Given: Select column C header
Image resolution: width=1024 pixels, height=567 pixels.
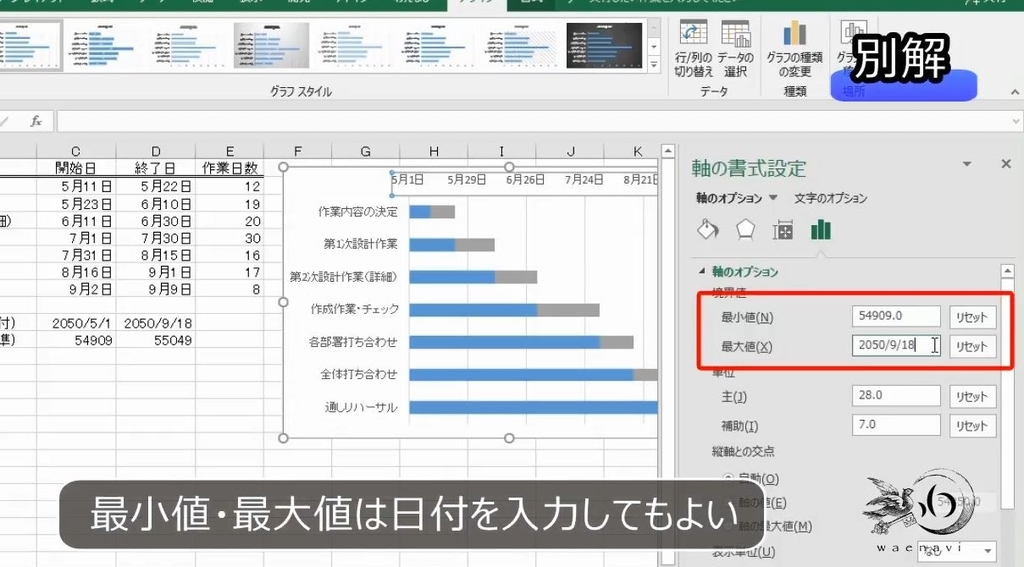Looking at the screenshot, I should pos(76,151).
